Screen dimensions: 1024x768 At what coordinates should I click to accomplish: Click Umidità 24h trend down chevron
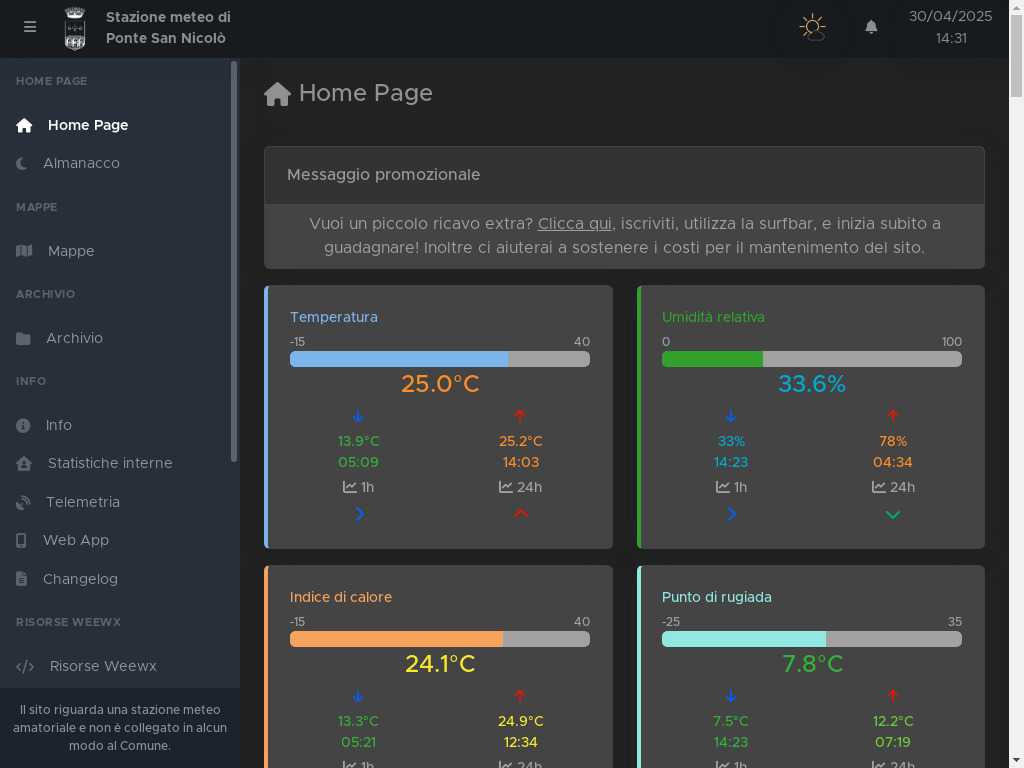click(x=893, y=515)
